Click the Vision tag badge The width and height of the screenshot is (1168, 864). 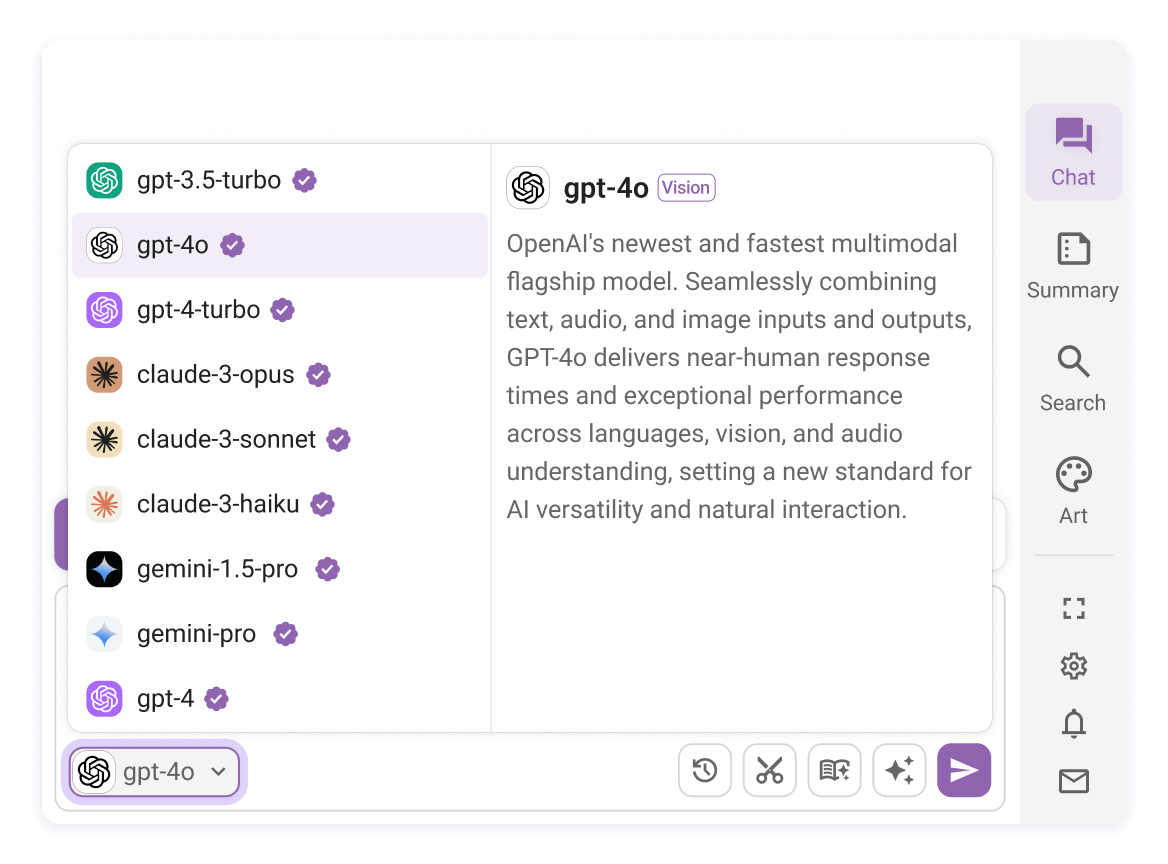(x=686, y=188)
